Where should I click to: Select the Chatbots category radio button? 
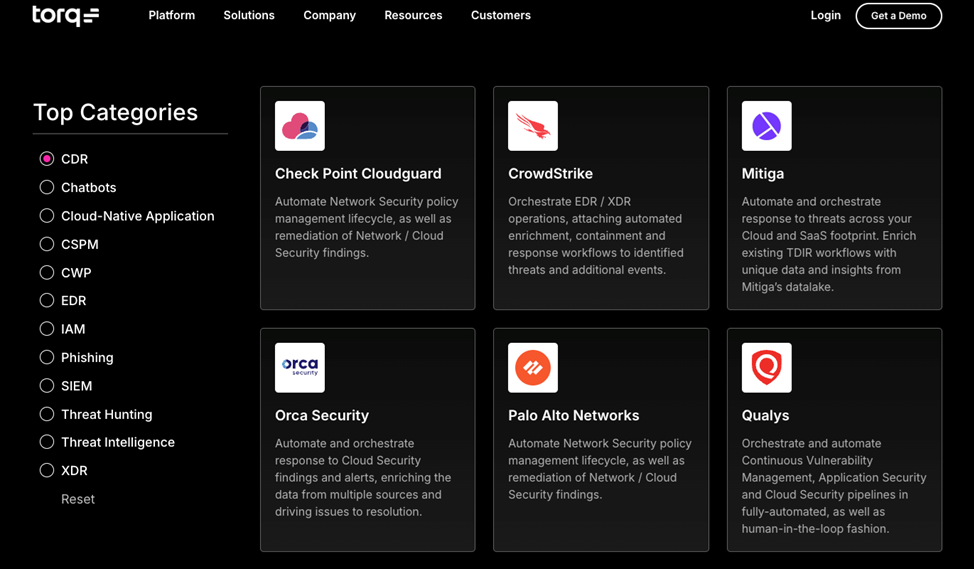pyautogui.click(x=47, y=187)
